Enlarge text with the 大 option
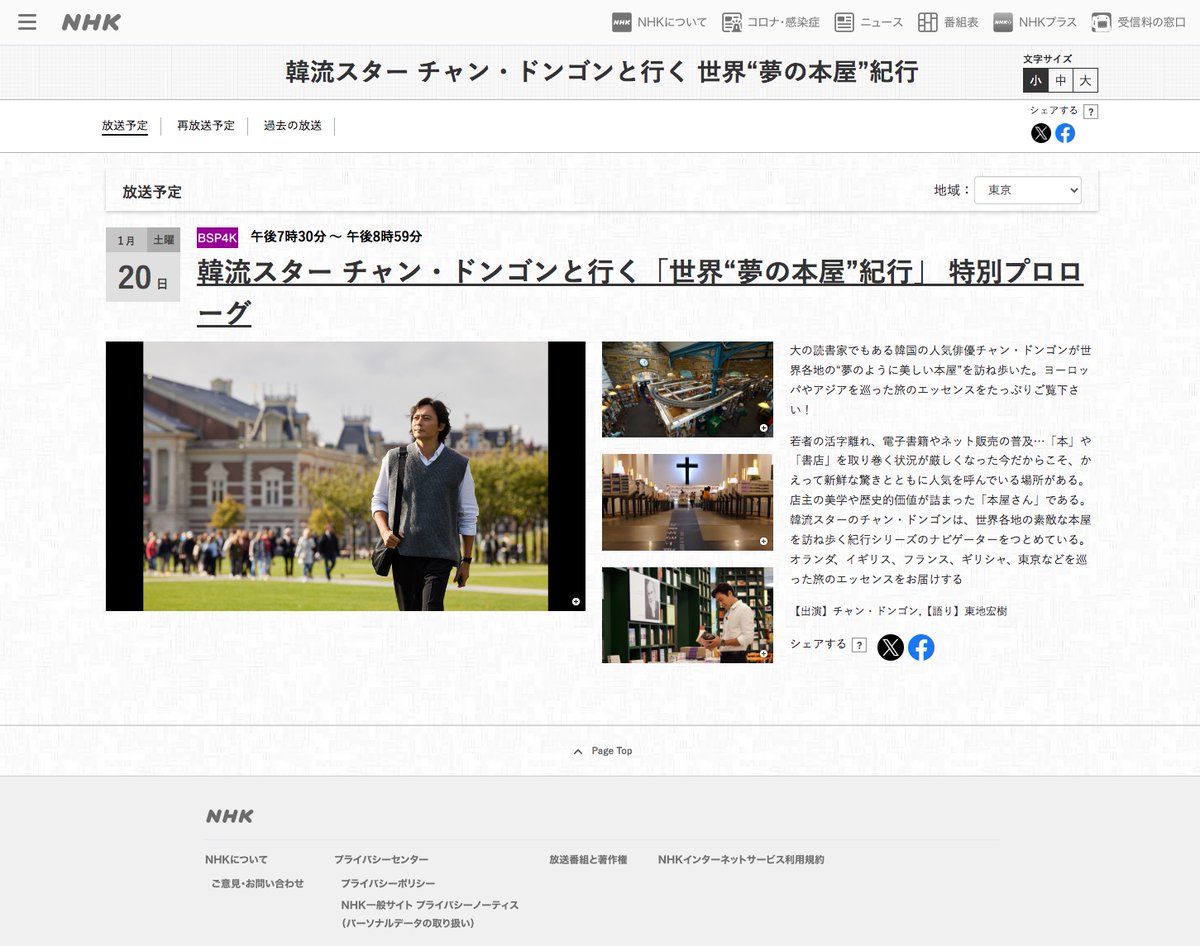This screenshot has height=946, width=1200. (1086, 80)
